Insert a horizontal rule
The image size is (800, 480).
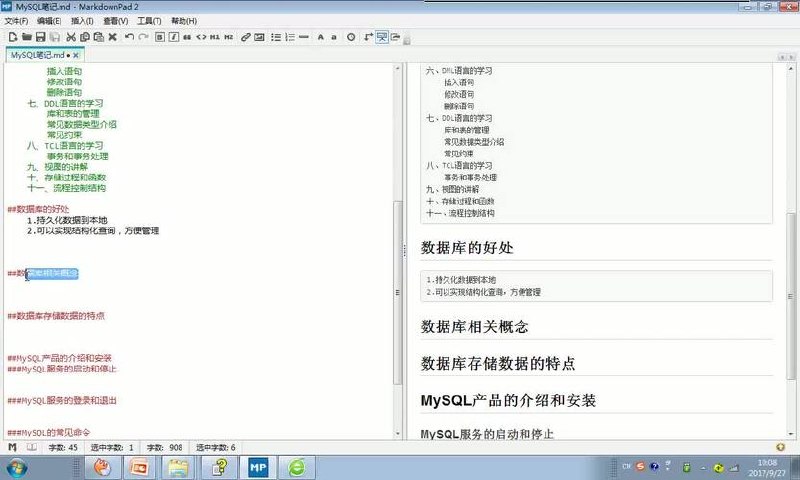tap(304, 37)
